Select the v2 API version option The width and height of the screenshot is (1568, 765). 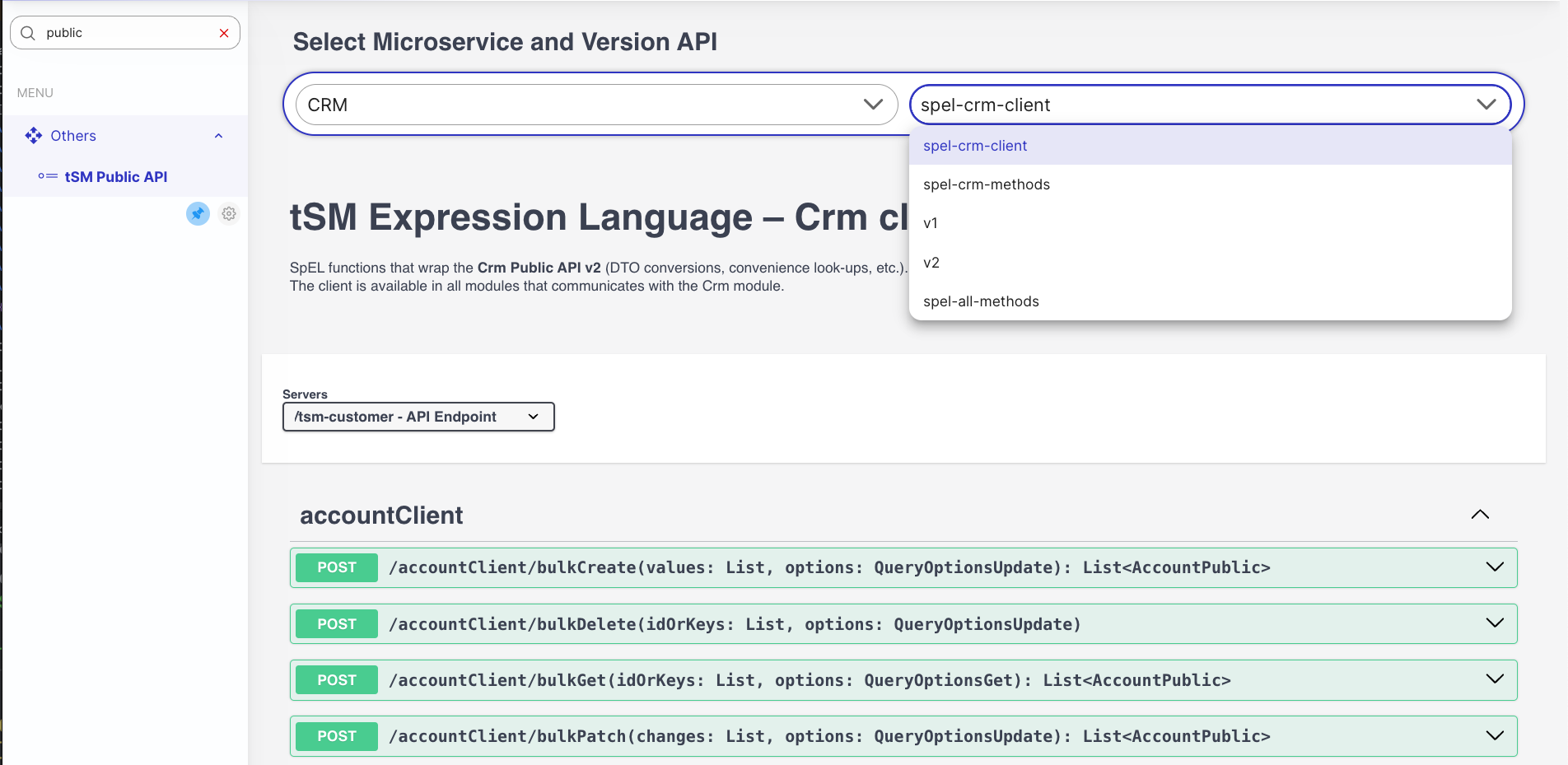931,263
